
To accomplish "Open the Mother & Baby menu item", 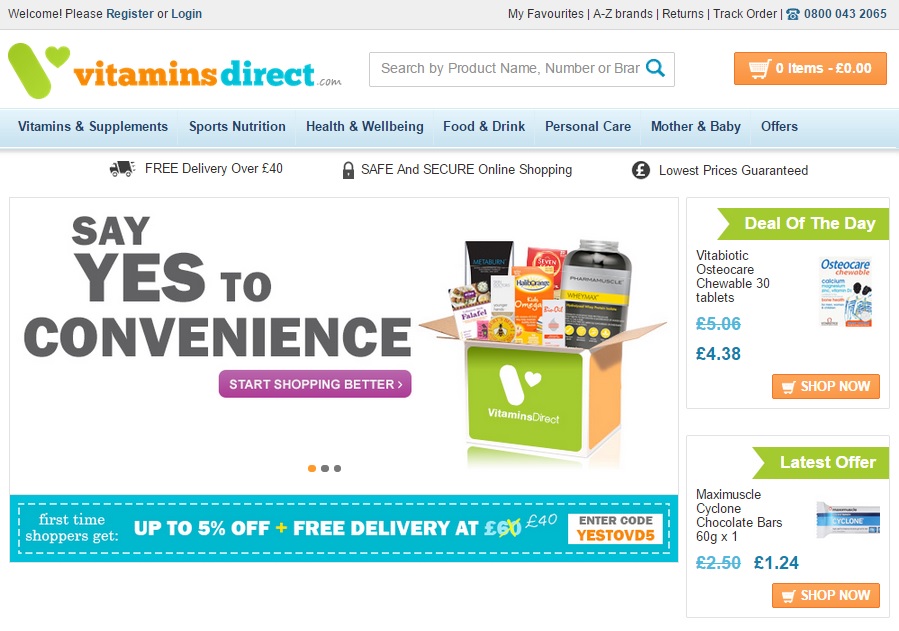I will [695, 127].
